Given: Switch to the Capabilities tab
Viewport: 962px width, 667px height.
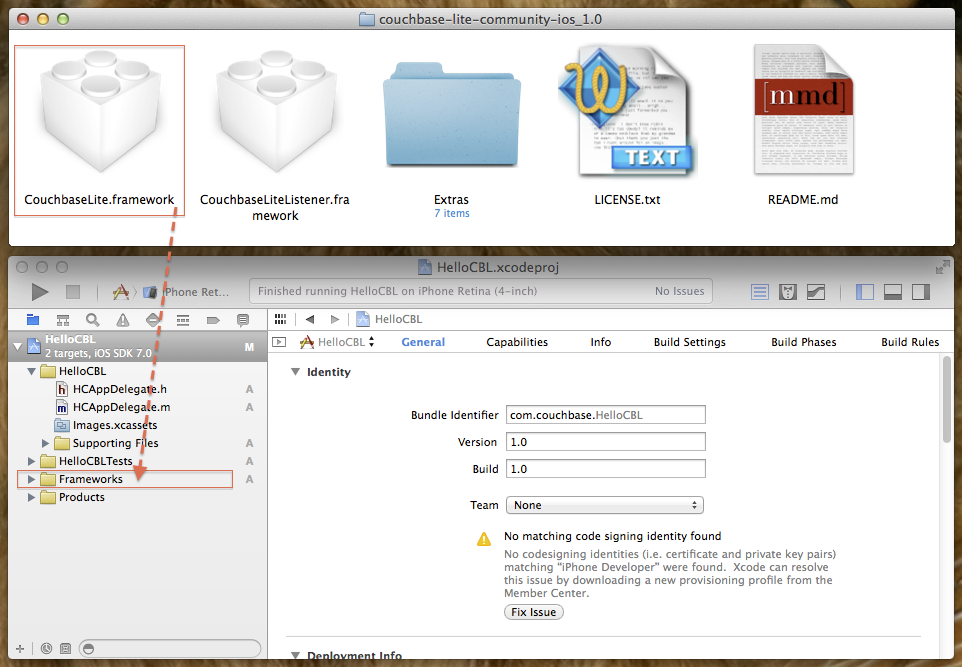Looking at the screenshot, I should click(517, 342).
